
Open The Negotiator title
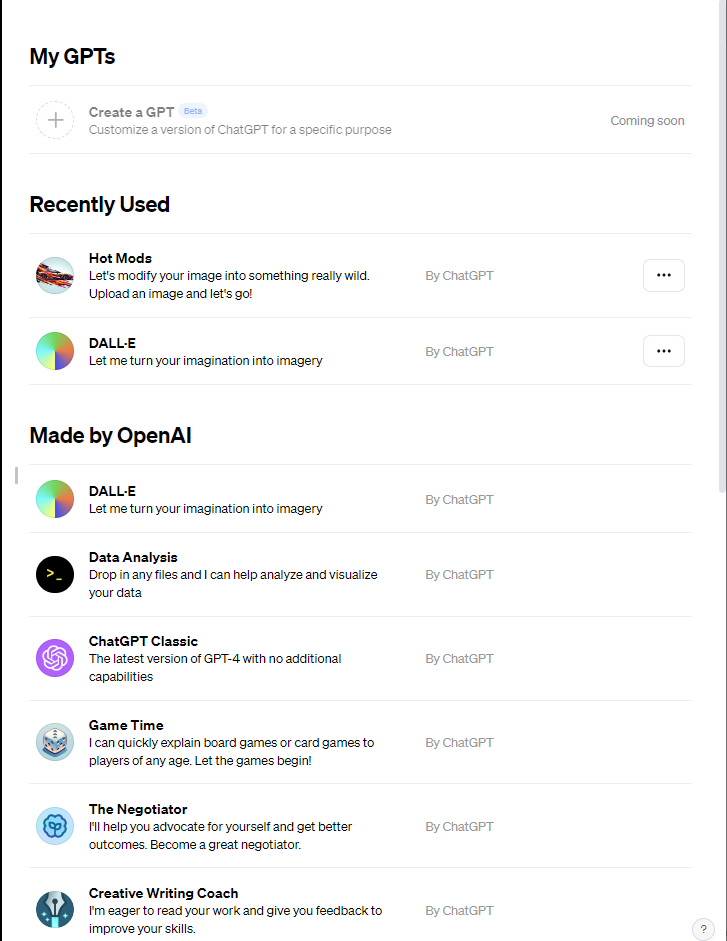pos(138,809)
